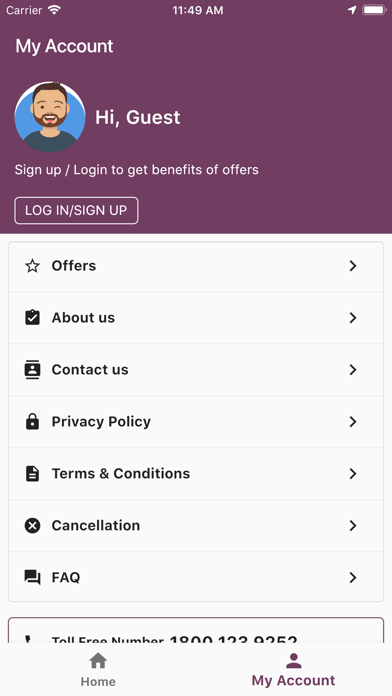The width and height of the screenshot is (392, 696).
Task: Expand Contact us with its chevron
Action: click(352, 369)
